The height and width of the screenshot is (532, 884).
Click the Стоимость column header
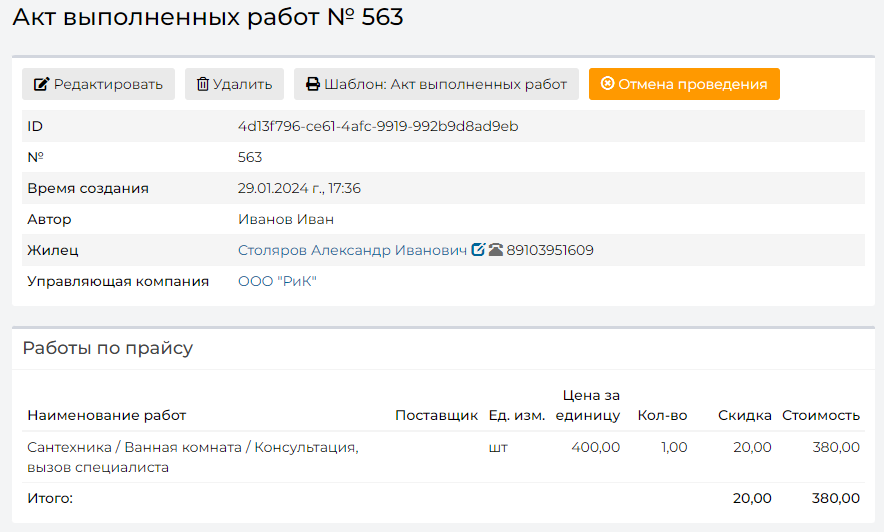[x=820, y=415]
